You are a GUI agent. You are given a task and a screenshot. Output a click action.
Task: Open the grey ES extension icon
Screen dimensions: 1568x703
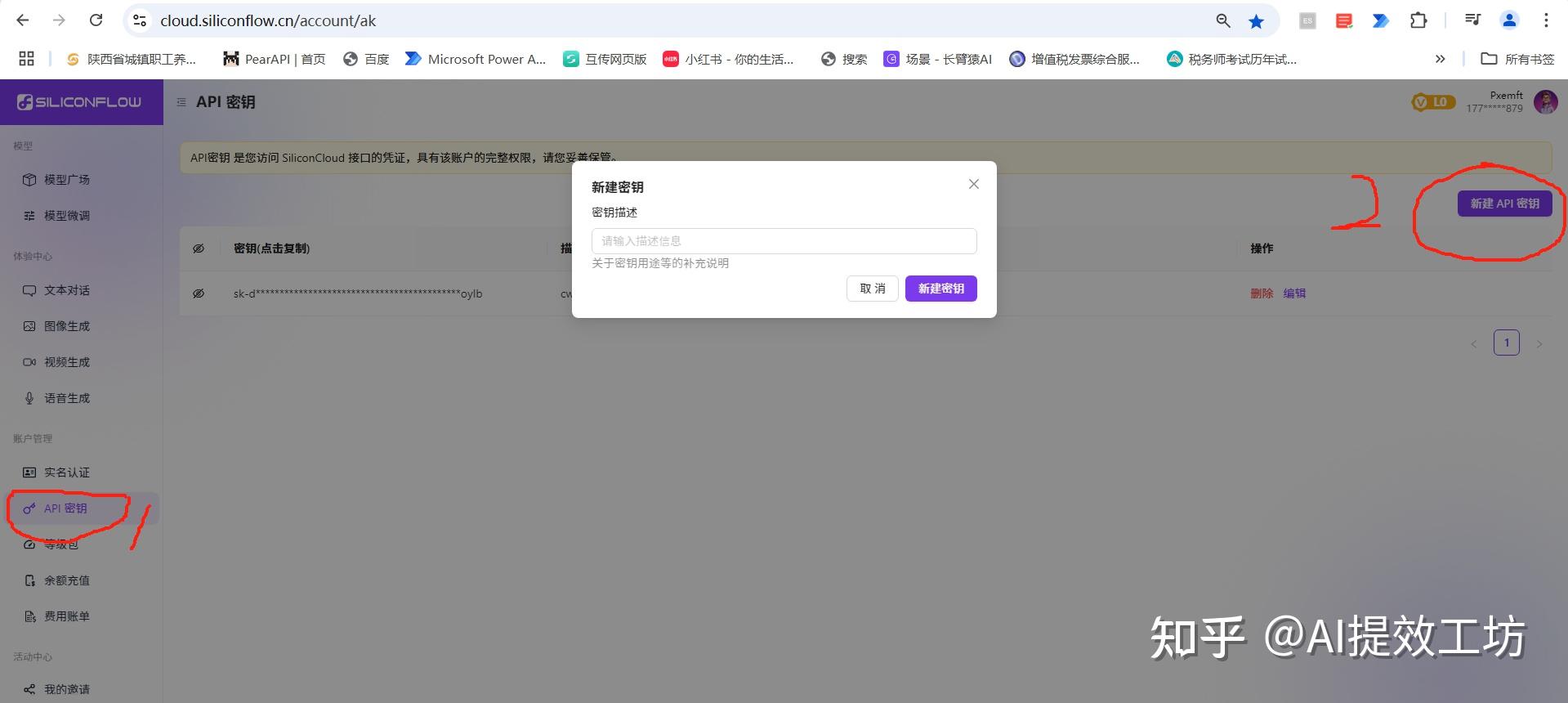[1307, 20]
